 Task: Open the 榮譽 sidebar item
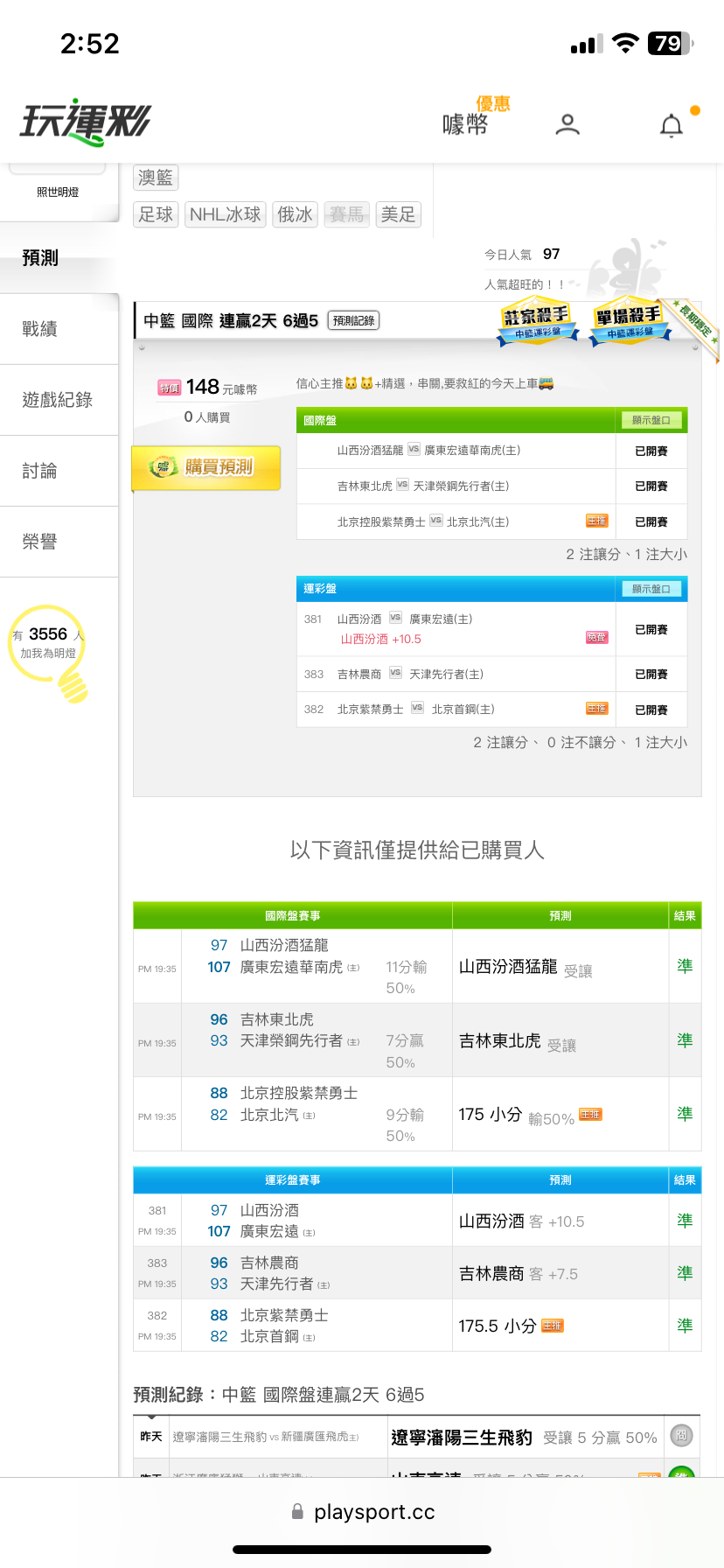59,542
